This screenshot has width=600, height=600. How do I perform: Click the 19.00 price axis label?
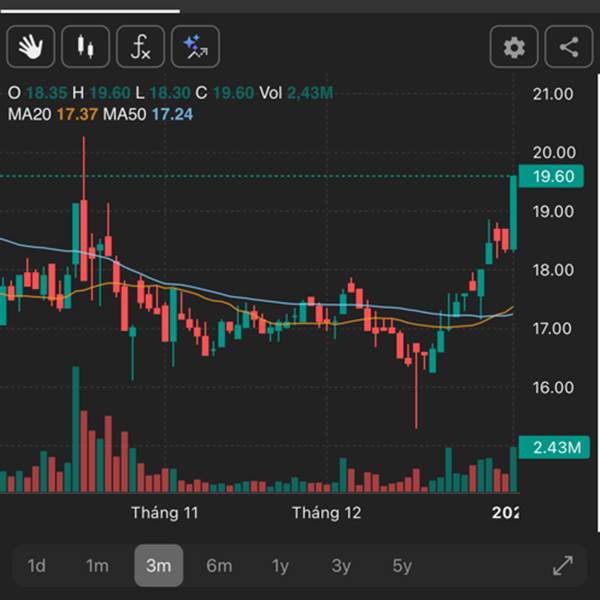(x=553, y=212)
